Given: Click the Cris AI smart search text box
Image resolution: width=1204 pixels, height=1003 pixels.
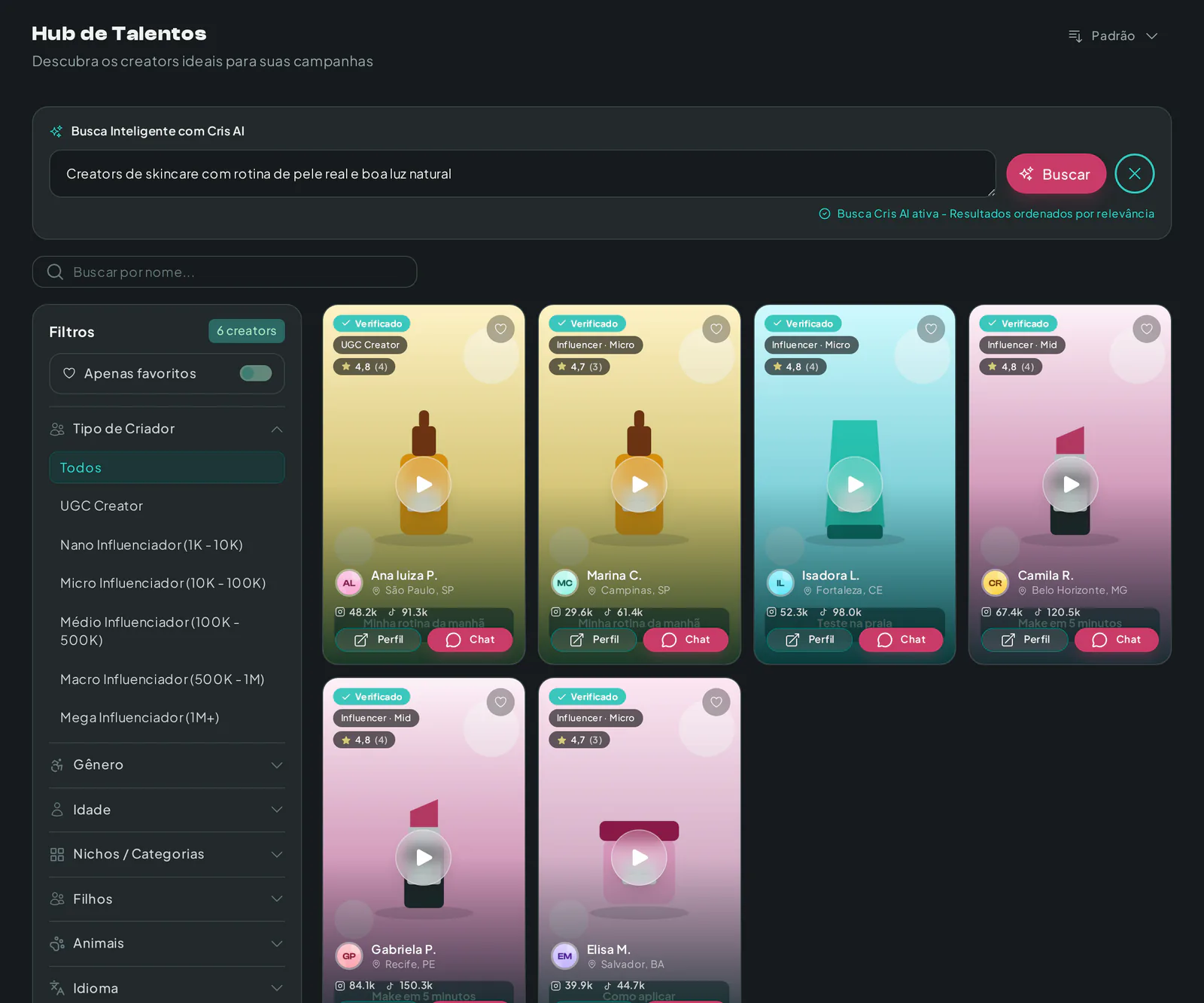Looking at the screenshot, I should [x=522, y=174].
